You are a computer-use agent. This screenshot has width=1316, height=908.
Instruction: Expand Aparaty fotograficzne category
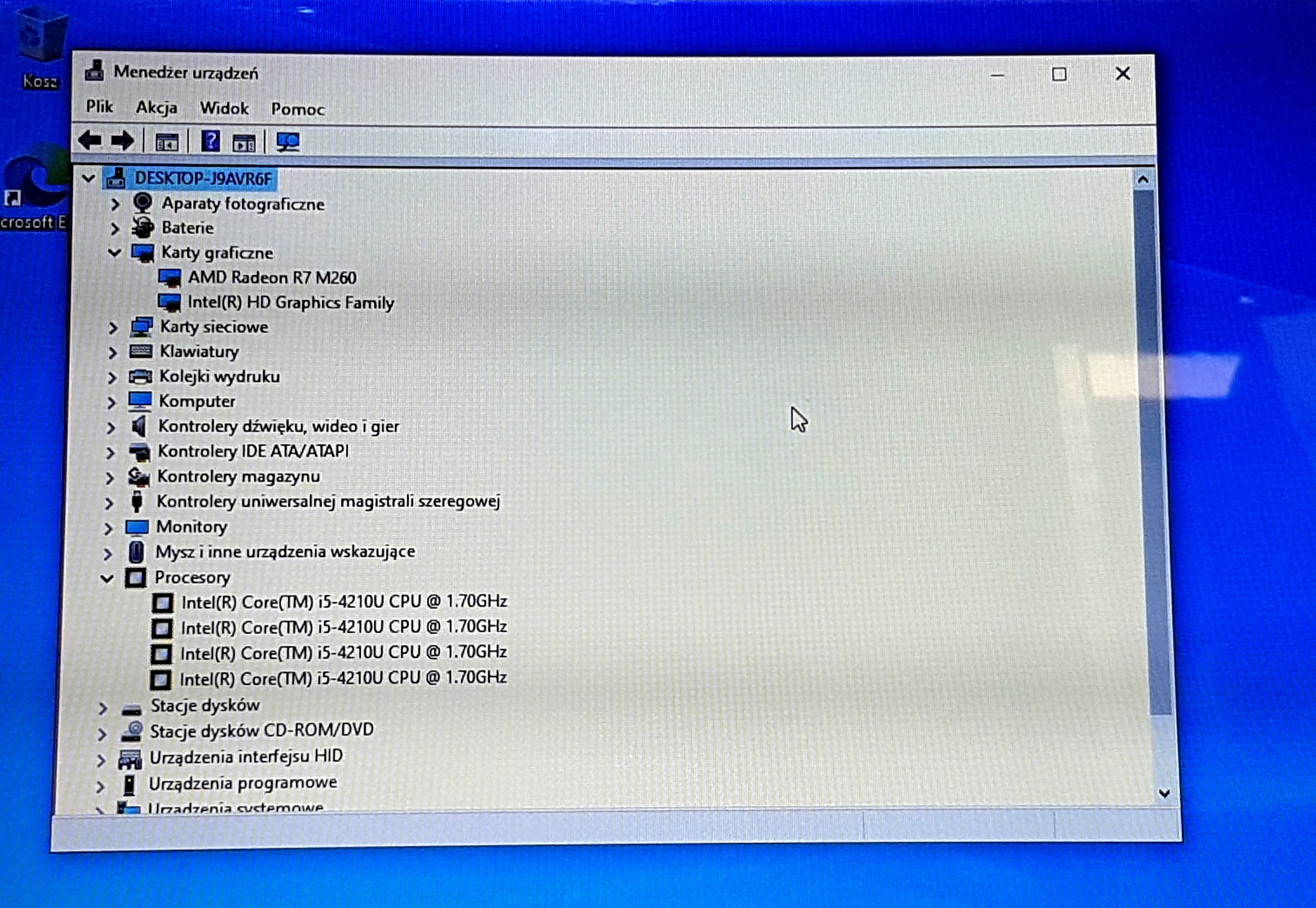tap(115, 204)
